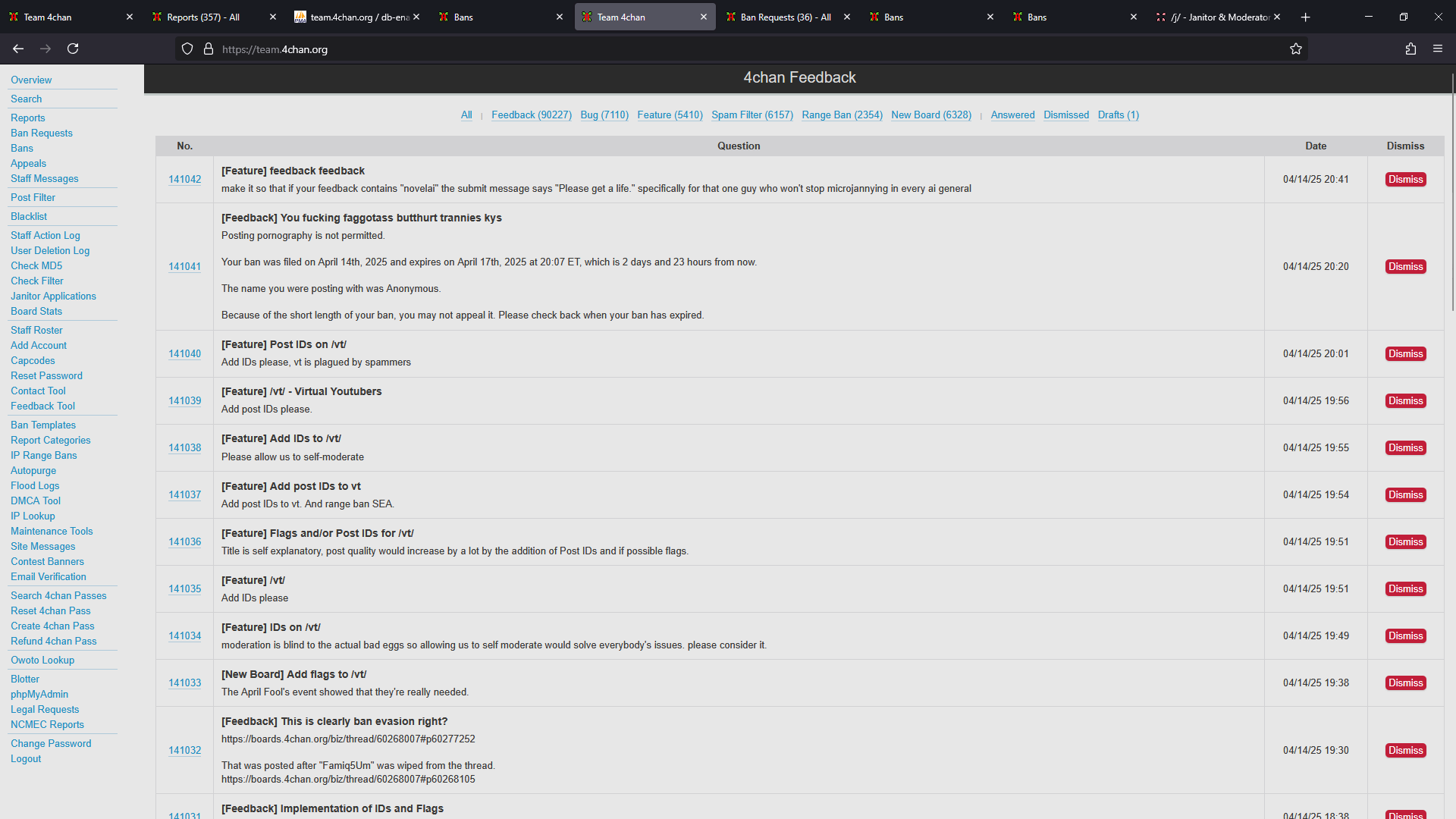Close the Reports (357) tab

tap(273, 17)
